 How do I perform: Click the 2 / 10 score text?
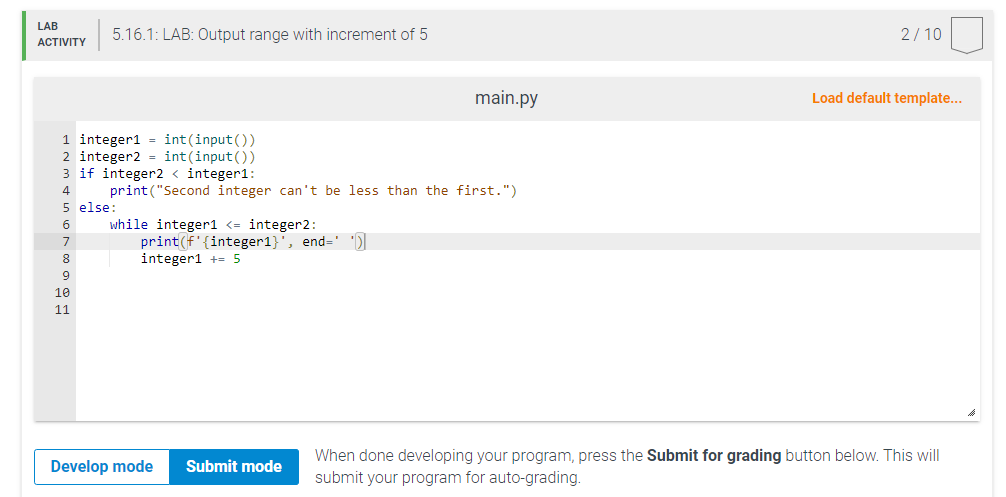(921, 35)
